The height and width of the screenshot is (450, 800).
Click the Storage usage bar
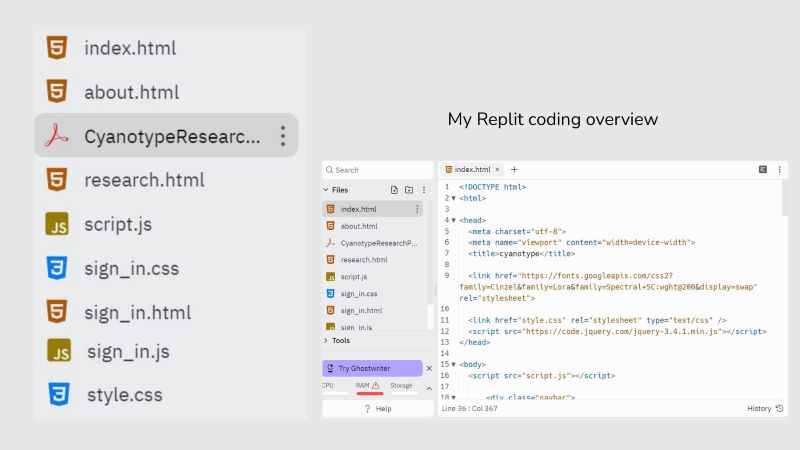click(404, 393)
